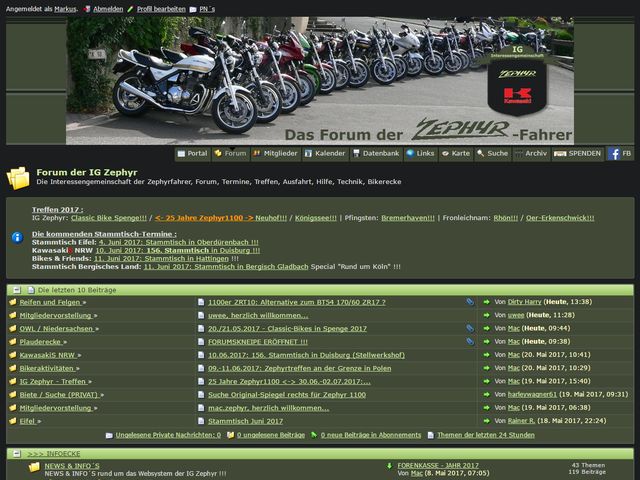Open the Suche search page
This screenshot has height=480, width=640.
[493, 153]
